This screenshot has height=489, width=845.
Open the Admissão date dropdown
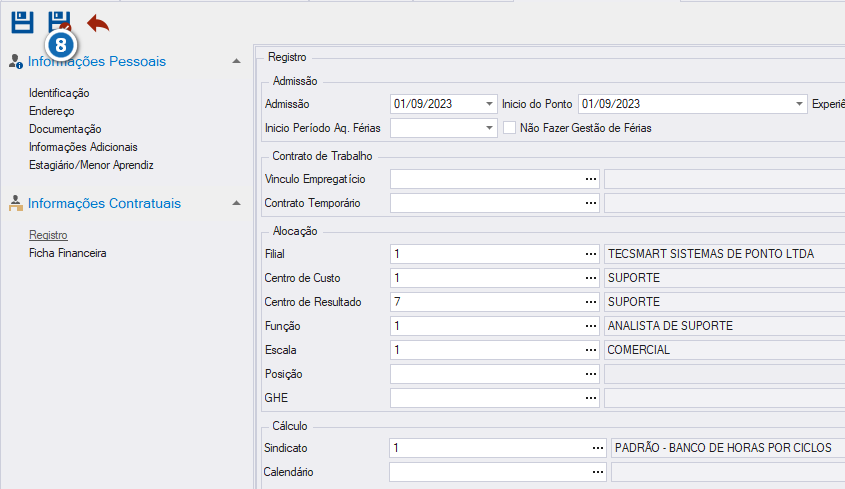coord(489,104)
